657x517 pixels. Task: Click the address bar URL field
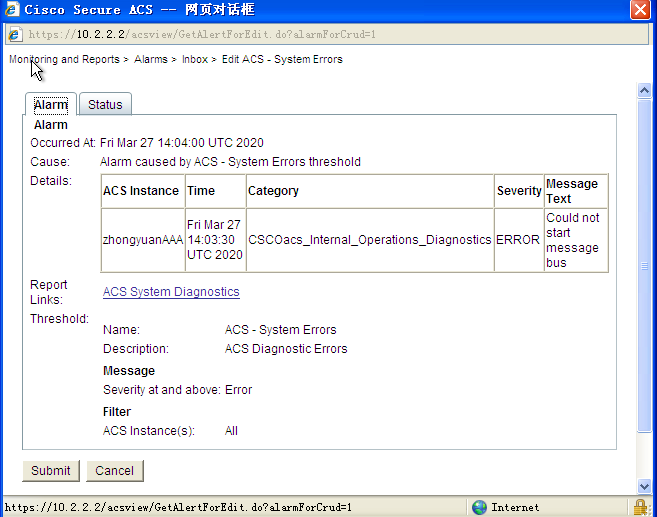pyautogui.click(x=327, y=34)
